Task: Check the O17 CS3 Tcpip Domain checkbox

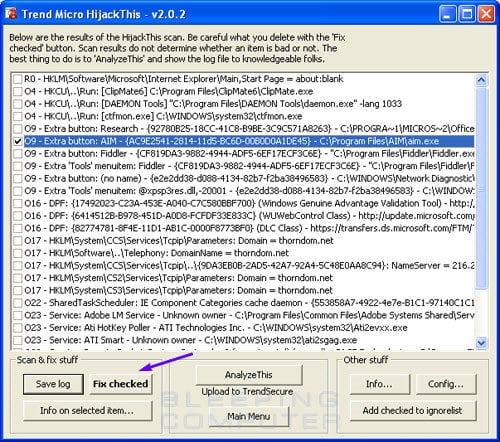Action: [x=18, y=291]
